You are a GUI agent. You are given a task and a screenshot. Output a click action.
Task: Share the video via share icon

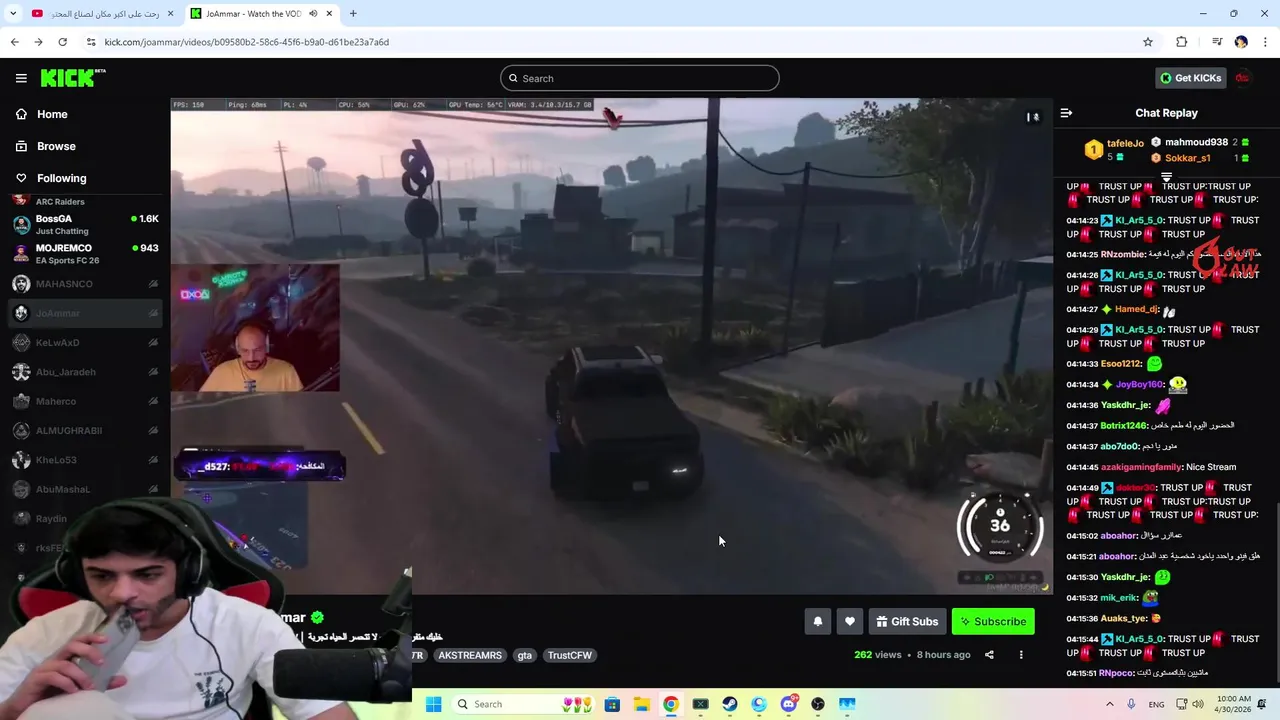989,655
